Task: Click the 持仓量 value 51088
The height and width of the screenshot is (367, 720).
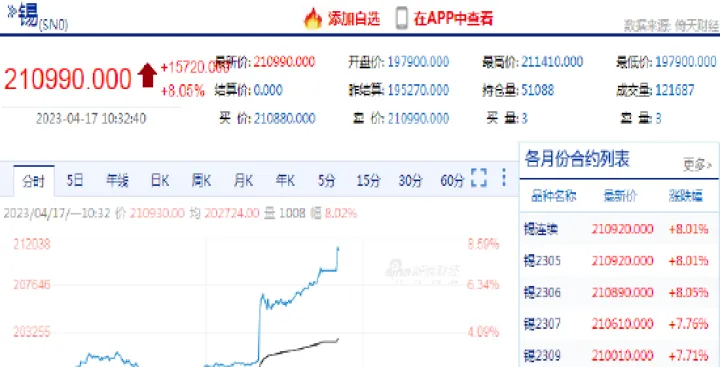Action: click(x=538, y=90)
